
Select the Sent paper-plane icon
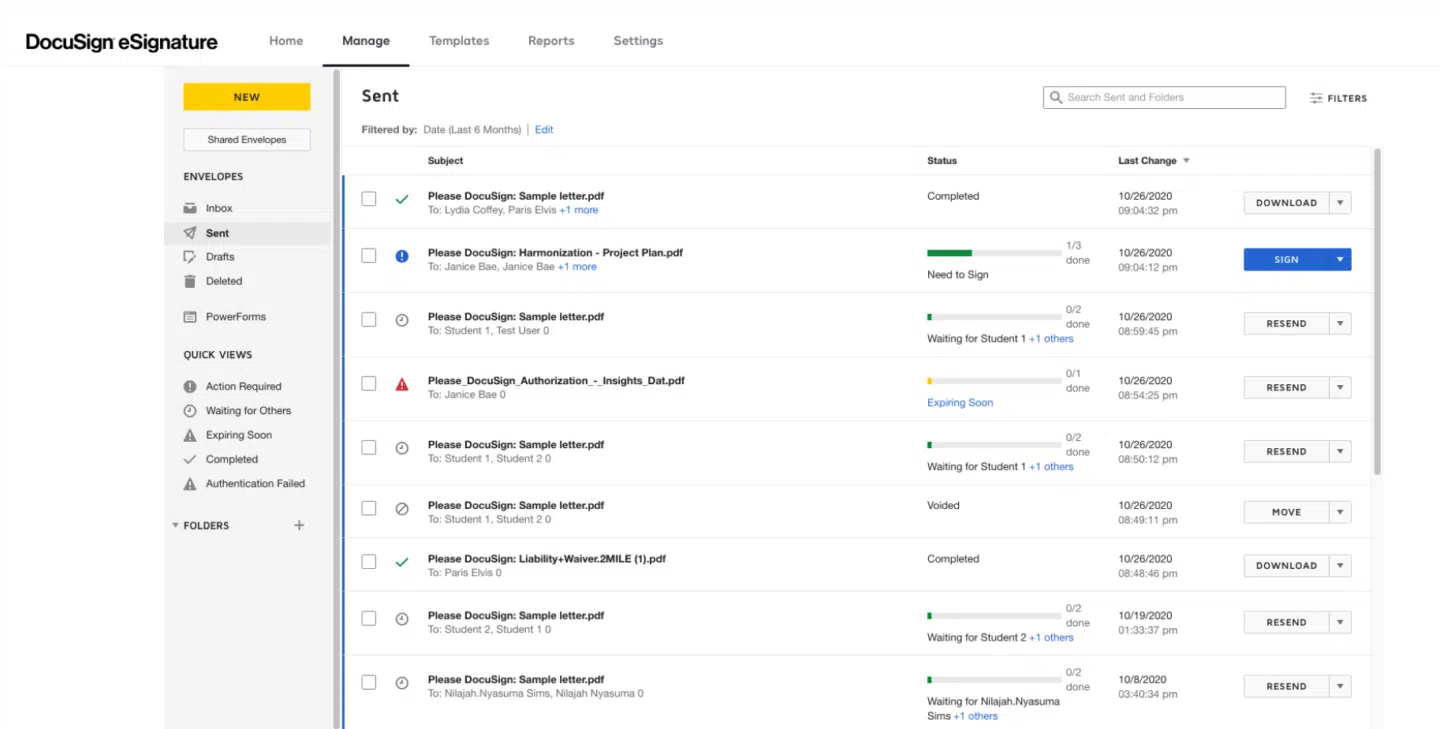(190, 233)
